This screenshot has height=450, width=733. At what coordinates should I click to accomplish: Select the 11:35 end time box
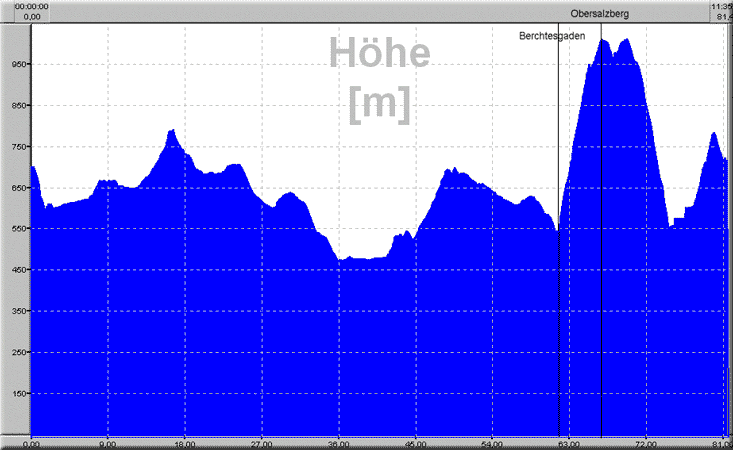722,11
